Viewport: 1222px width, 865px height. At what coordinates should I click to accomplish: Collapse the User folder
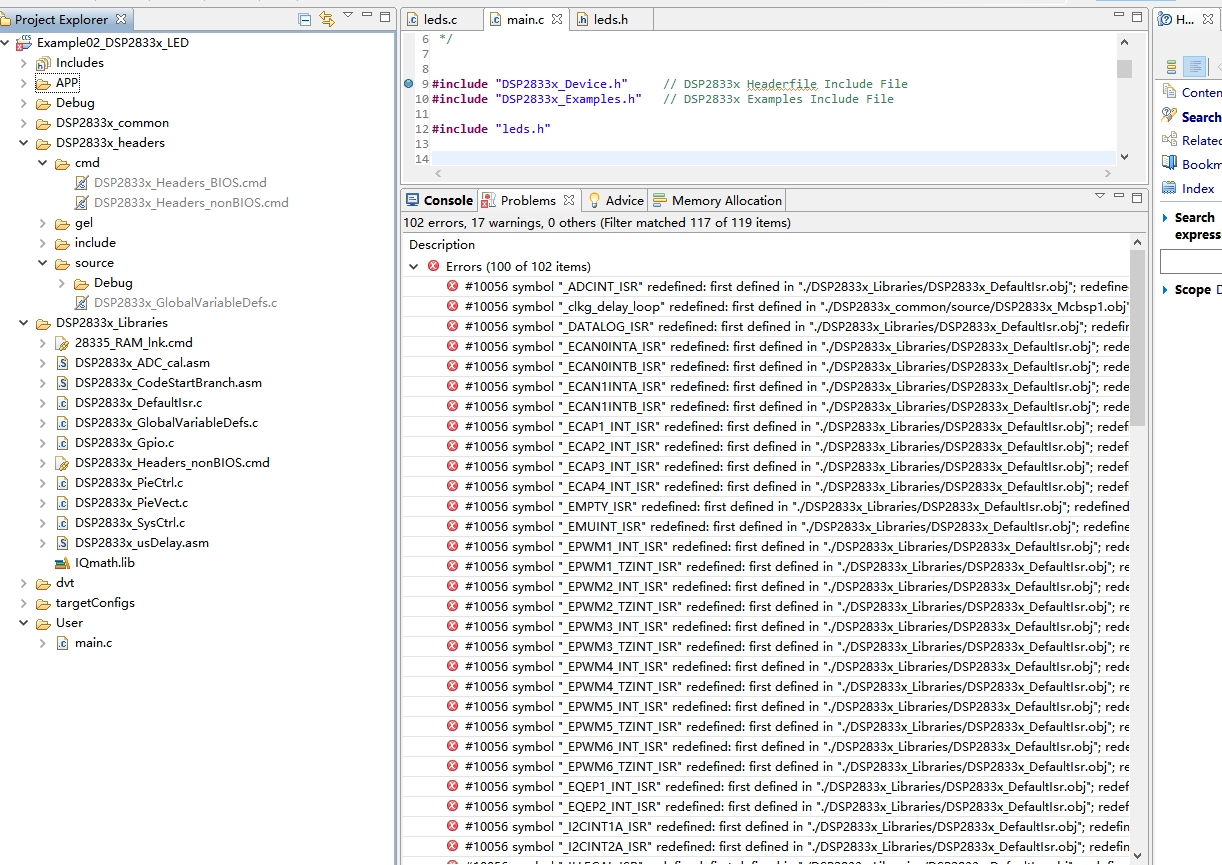tap(24, 623)
